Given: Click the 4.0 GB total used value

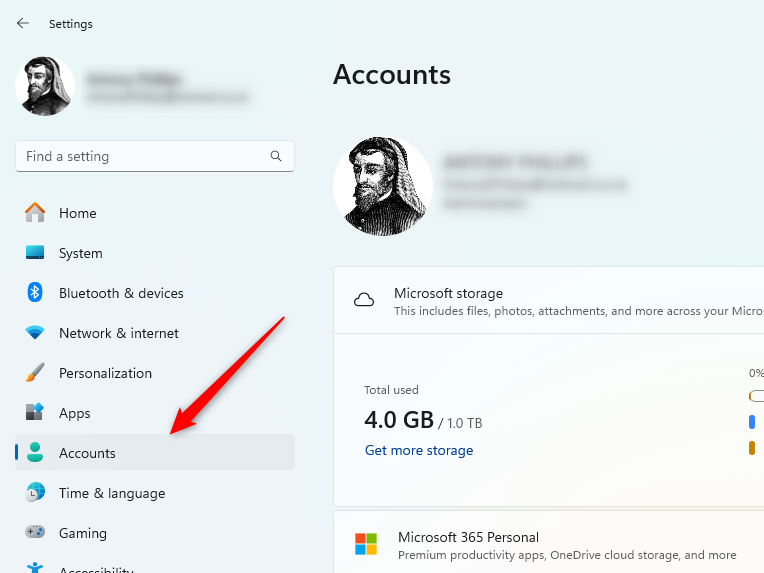Looking at the screenshot, I should tap(399, 420).
